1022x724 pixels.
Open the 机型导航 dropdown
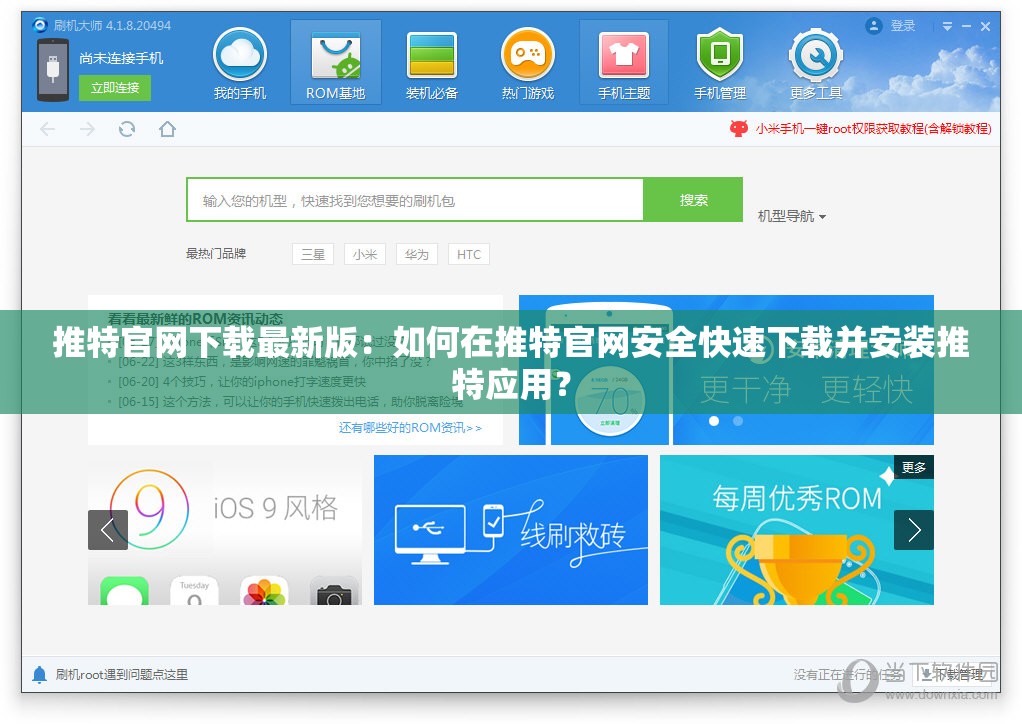pos(790,216)
